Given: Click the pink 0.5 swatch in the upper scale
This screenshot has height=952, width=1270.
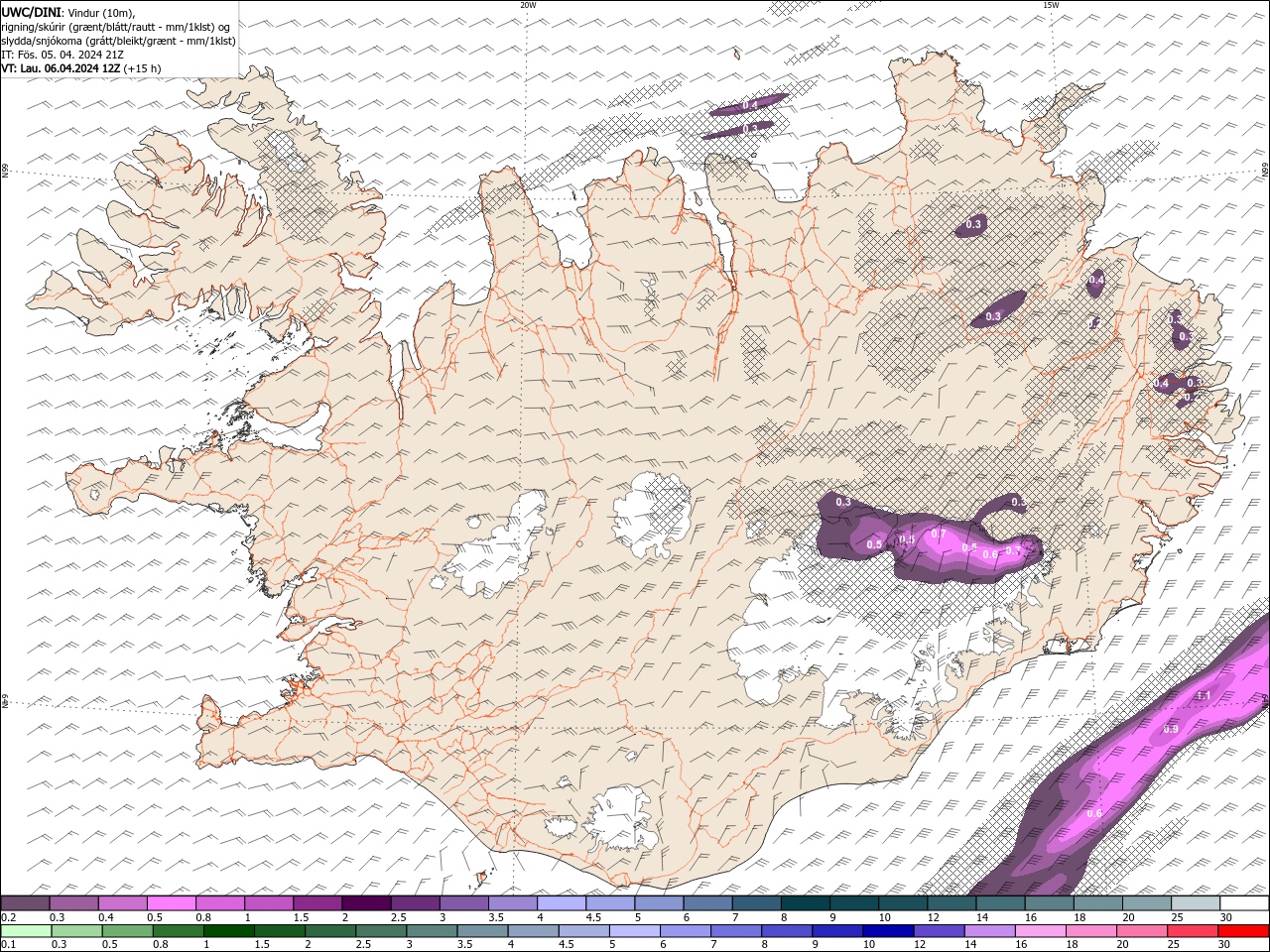Looking at the screenshot, I should click(x=171, y=903).
